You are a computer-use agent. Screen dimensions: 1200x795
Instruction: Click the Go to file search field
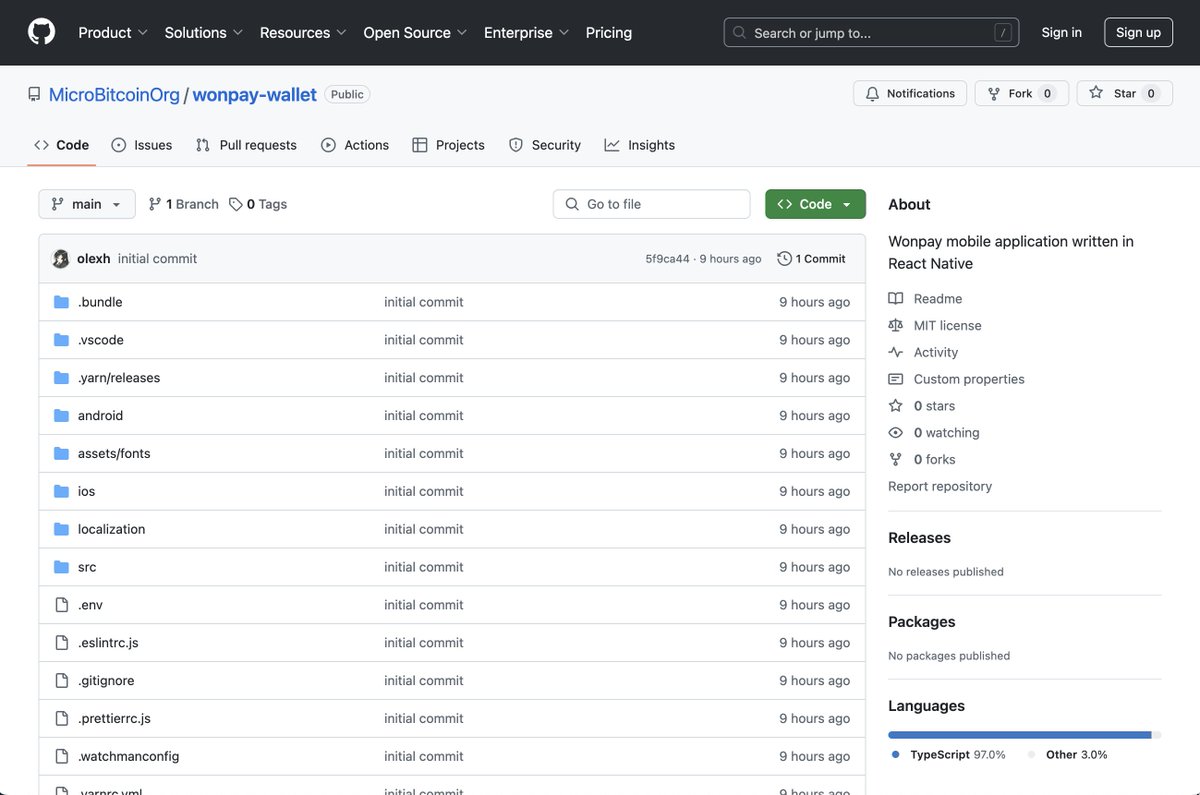(651, 204)
